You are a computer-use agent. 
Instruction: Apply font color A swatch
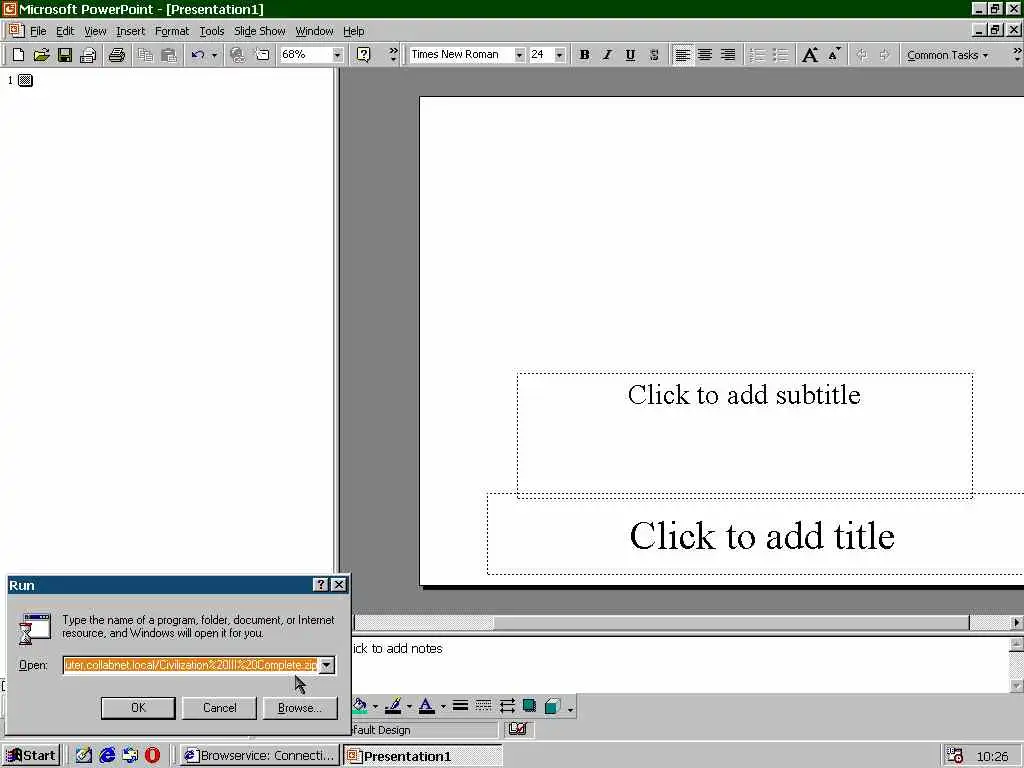pos(426,705)
